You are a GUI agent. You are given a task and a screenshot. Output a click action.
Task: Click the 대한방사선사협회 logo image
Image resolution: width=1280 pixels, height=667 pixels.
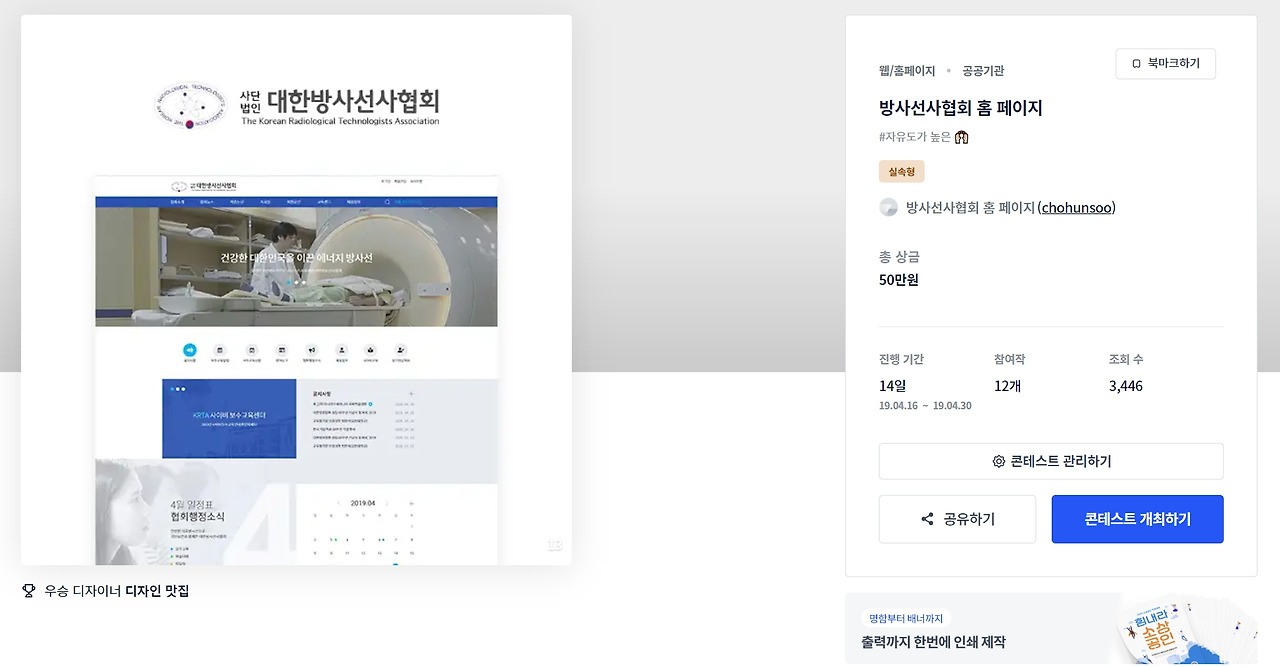[297, 105]
